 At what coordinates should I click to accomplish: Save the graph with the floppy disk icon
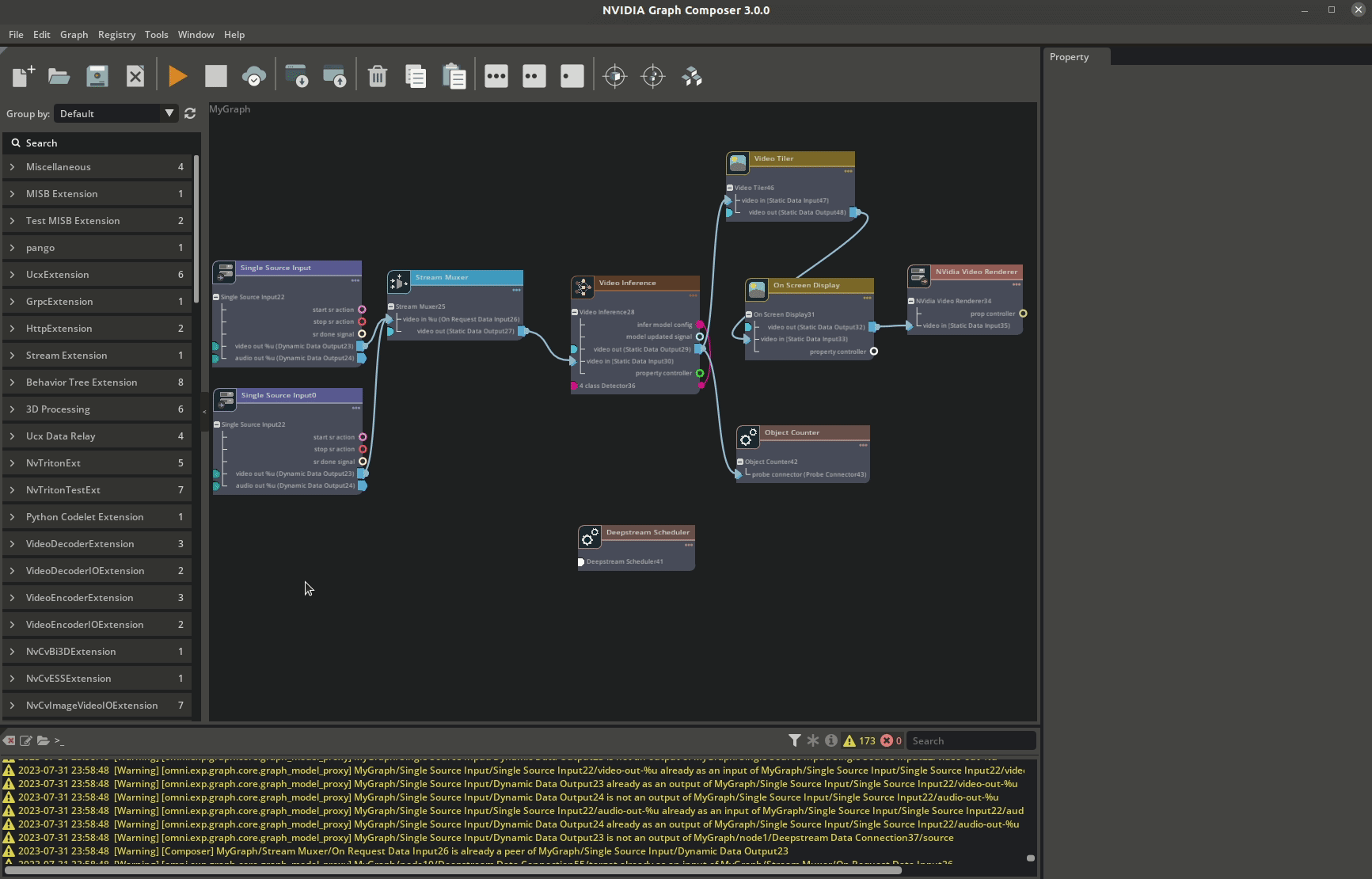(97, 76)
